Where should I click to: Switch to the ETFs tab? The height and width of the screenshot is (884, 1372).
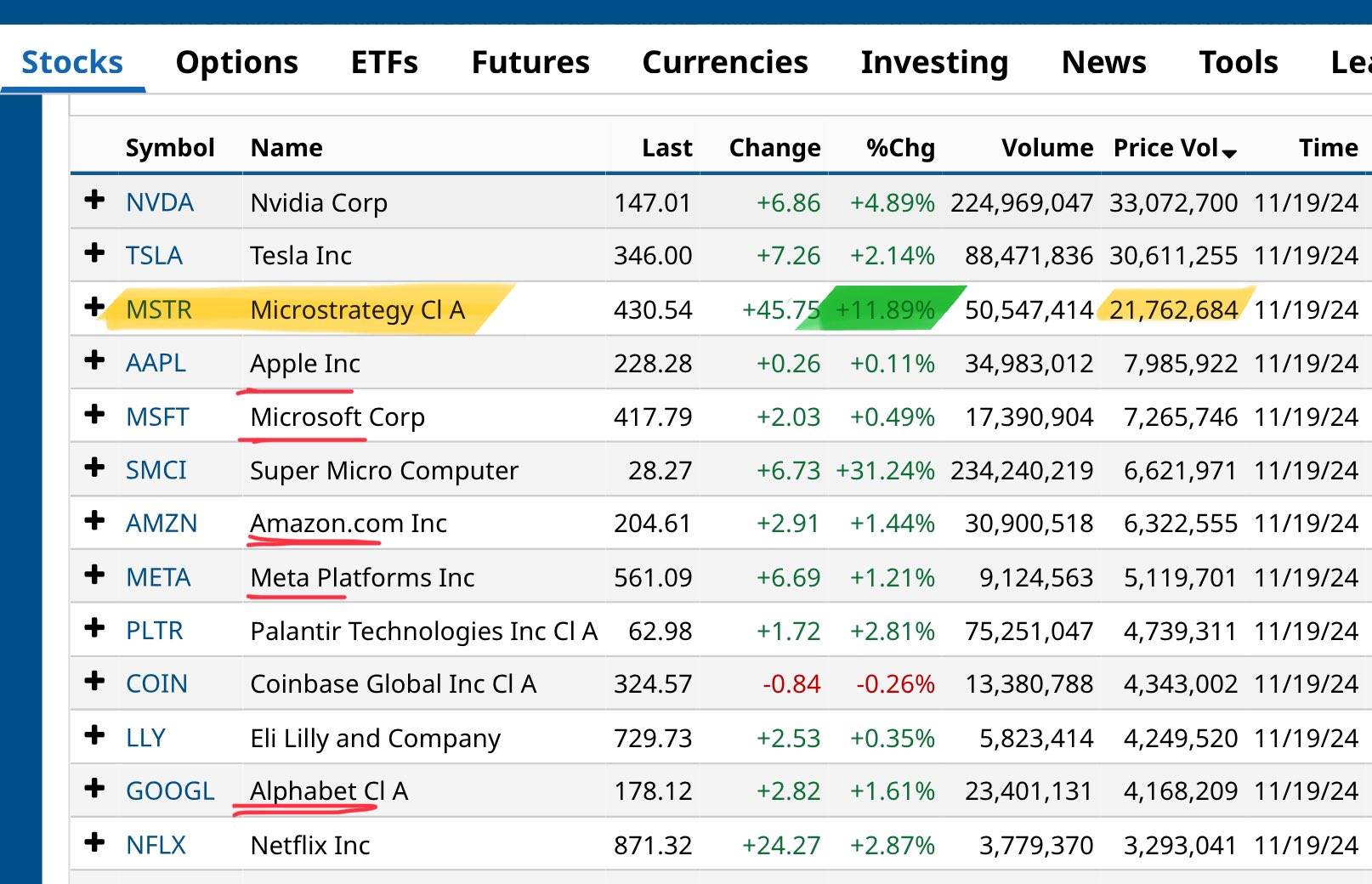[384, 63]
